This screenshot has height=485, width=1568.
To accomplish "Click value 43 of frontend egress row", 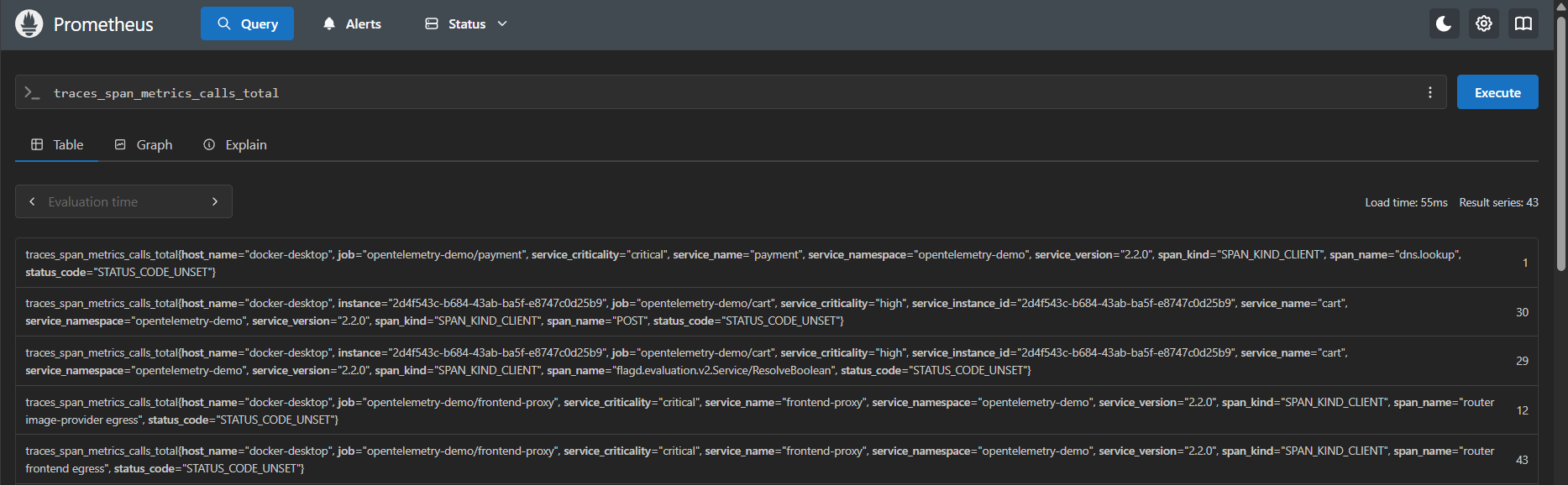I will coord(1522,460).
